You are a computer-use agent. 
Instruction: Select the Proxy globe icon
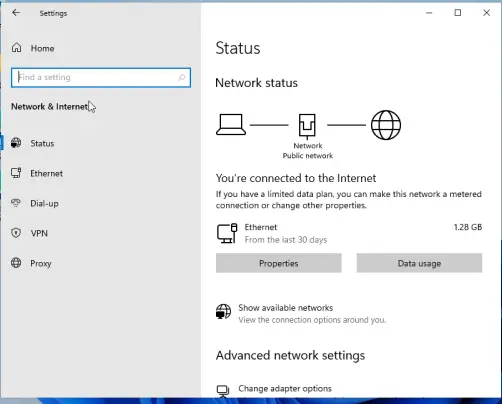coord(16,263)
